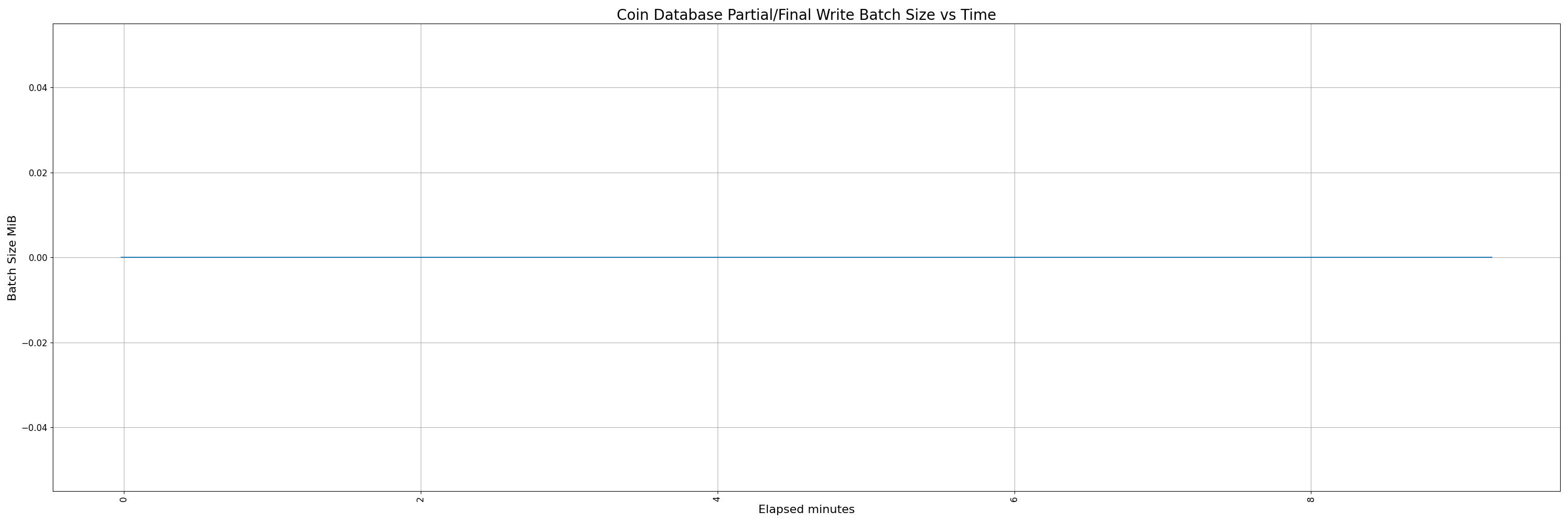Image resolution: width=1568 pixels, height=523 pixels.
Task: Click the 8 tick label on x-axis
Action: click(1311, 499)
